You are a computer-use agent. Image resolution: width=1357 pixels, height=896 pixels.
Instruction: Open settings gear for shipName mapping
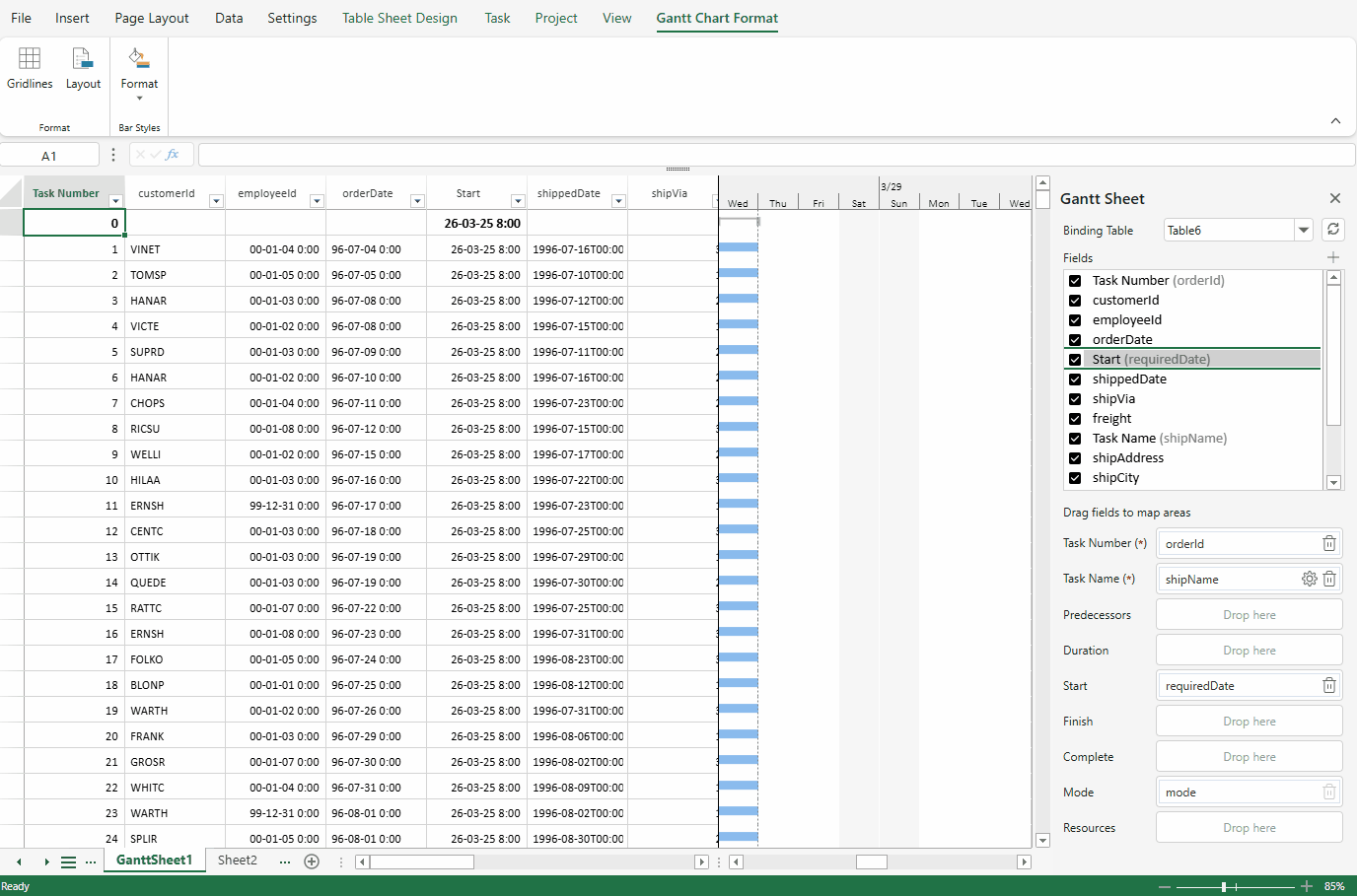tap(1310, 579)
